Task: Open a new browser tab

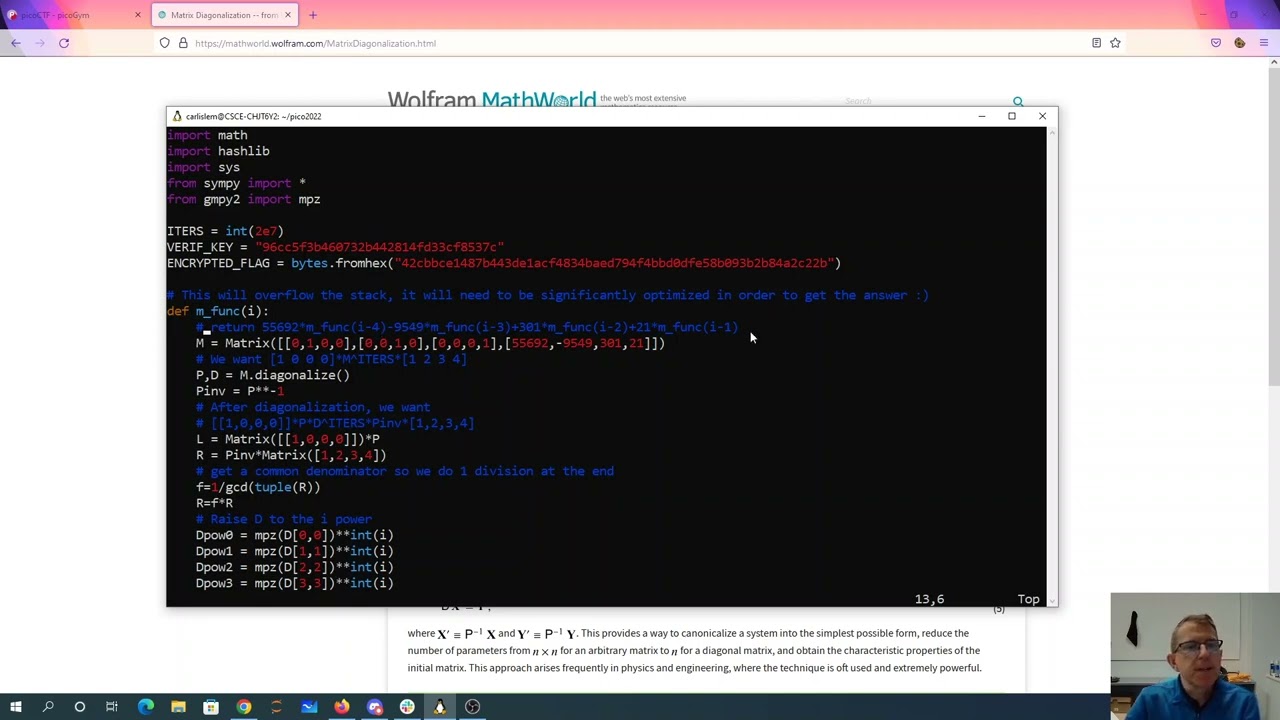Action: pos(313,15)
